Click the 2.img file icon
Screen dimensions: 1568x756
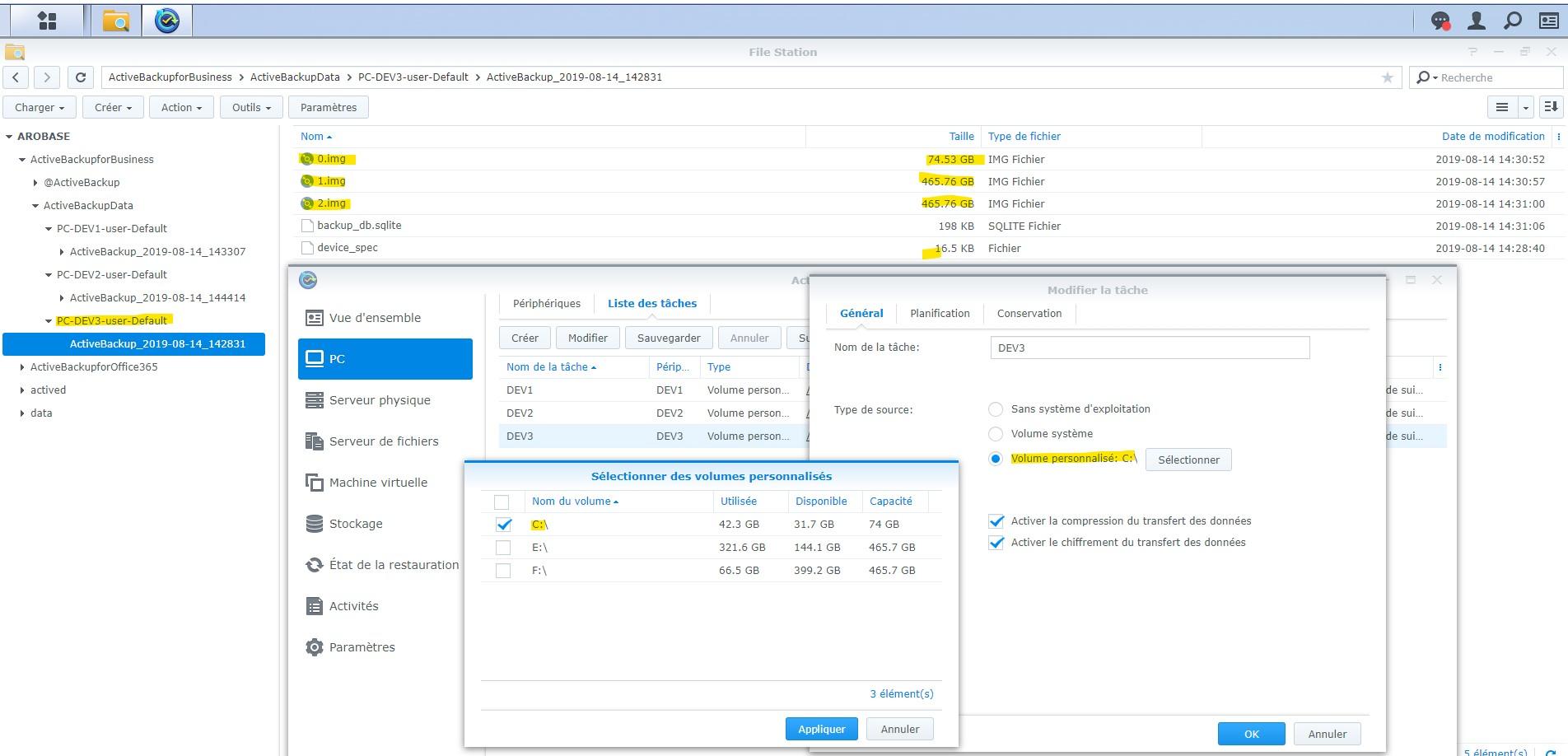coord(306,203)
